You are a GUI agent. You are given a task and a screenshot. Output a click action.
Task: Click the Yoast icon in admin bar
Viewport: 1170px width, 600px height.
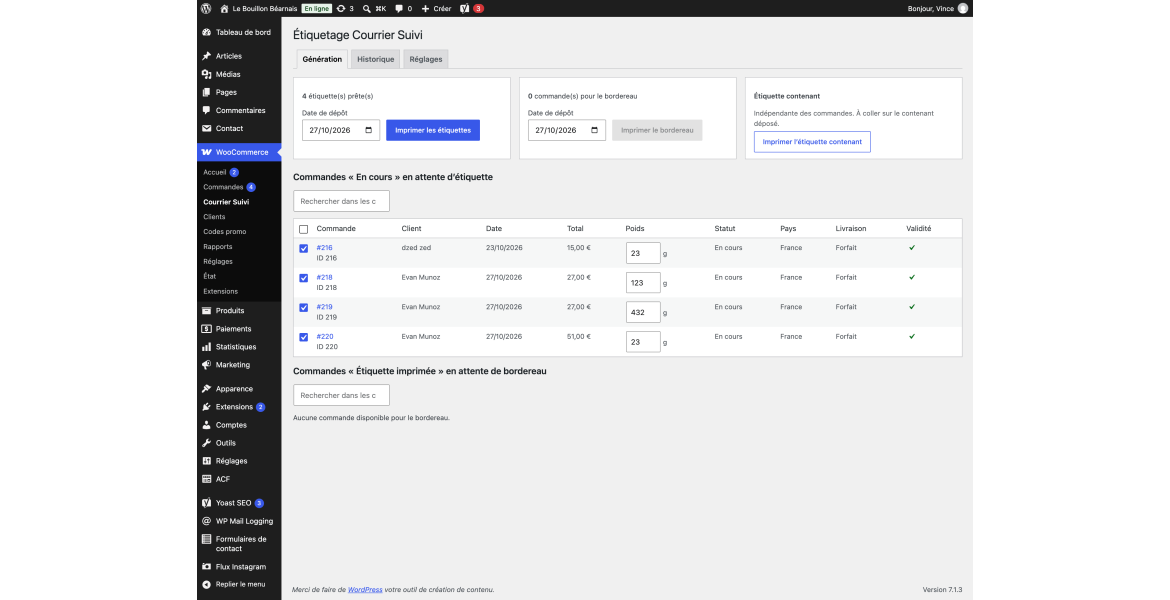click(465, 8)
